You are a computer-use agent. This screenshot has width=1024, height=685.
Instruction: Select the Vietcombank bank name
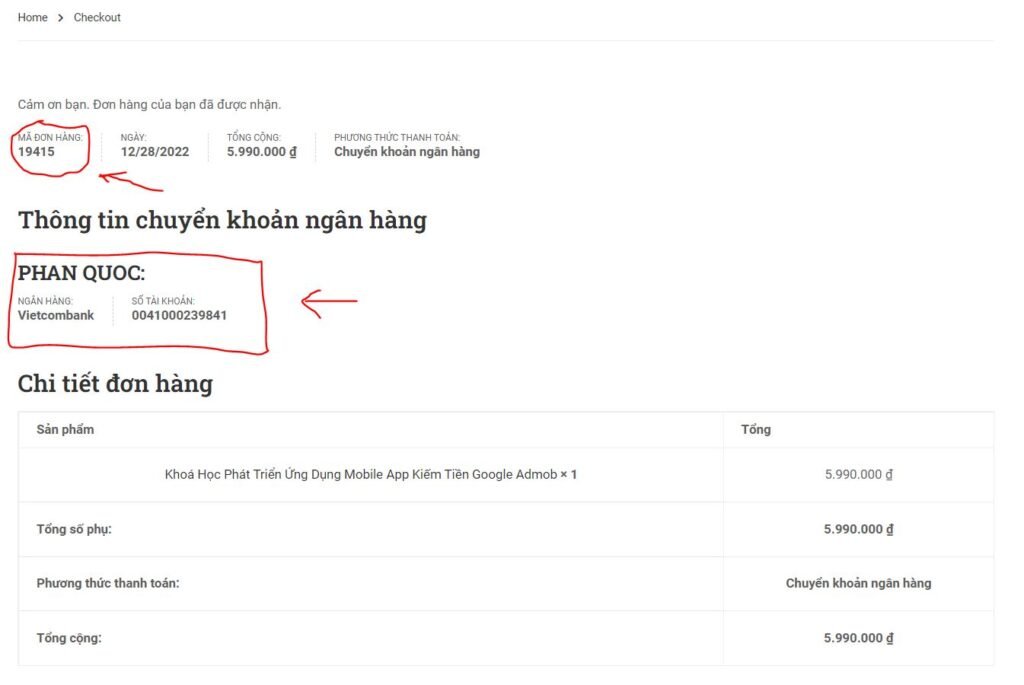[56, 315]
